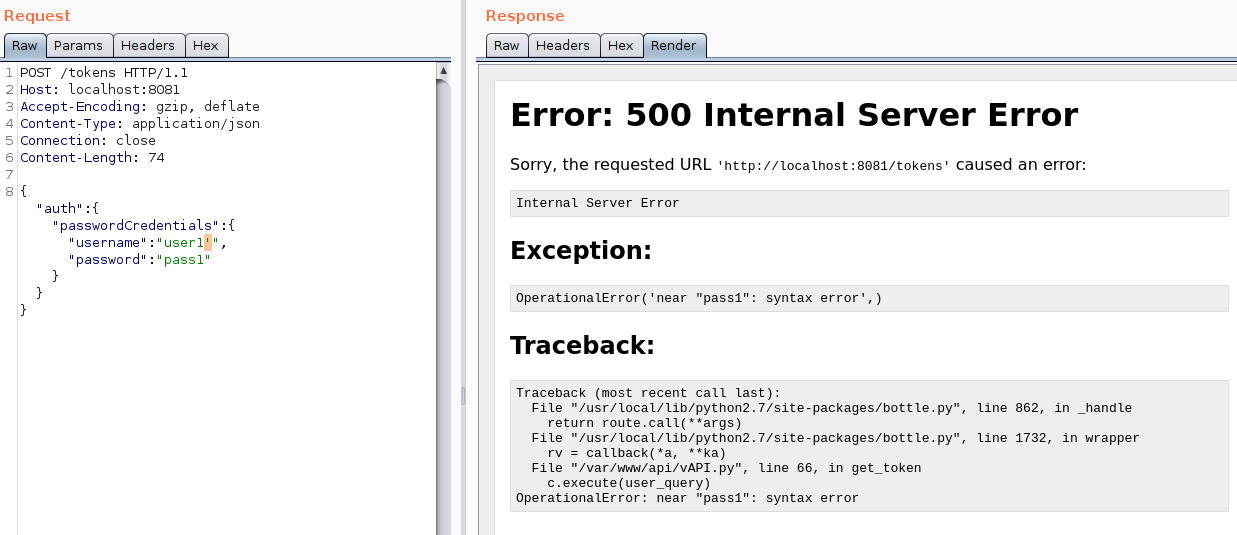Click the 'http://localhost:8081/tokens' URL text
The width and height of the screenshot is (1237, 535).
click(833, 166)
